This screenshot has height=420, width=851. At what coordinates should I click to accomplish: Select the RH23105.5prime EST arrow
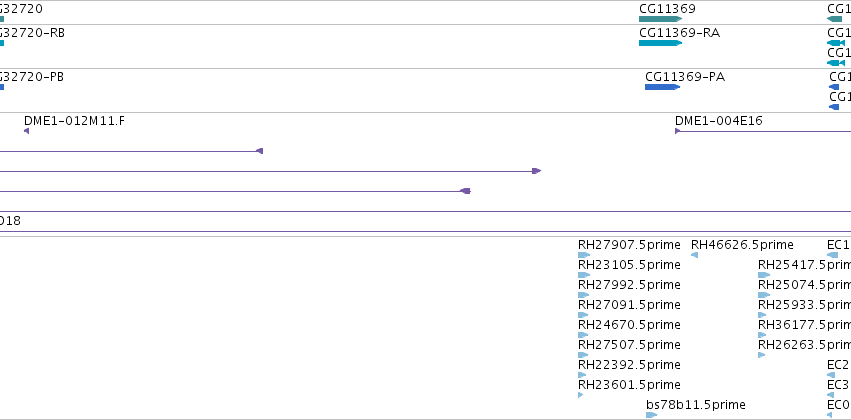click(584, 275)
